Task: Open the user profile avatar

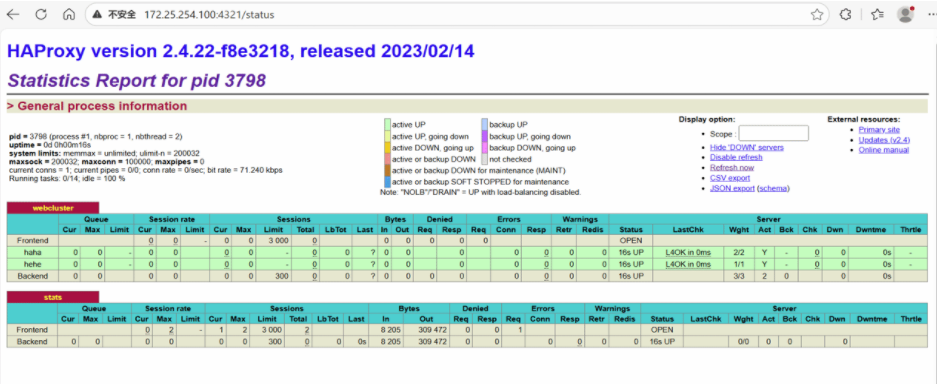Action: pyautogui.click(x=906, y=14)
